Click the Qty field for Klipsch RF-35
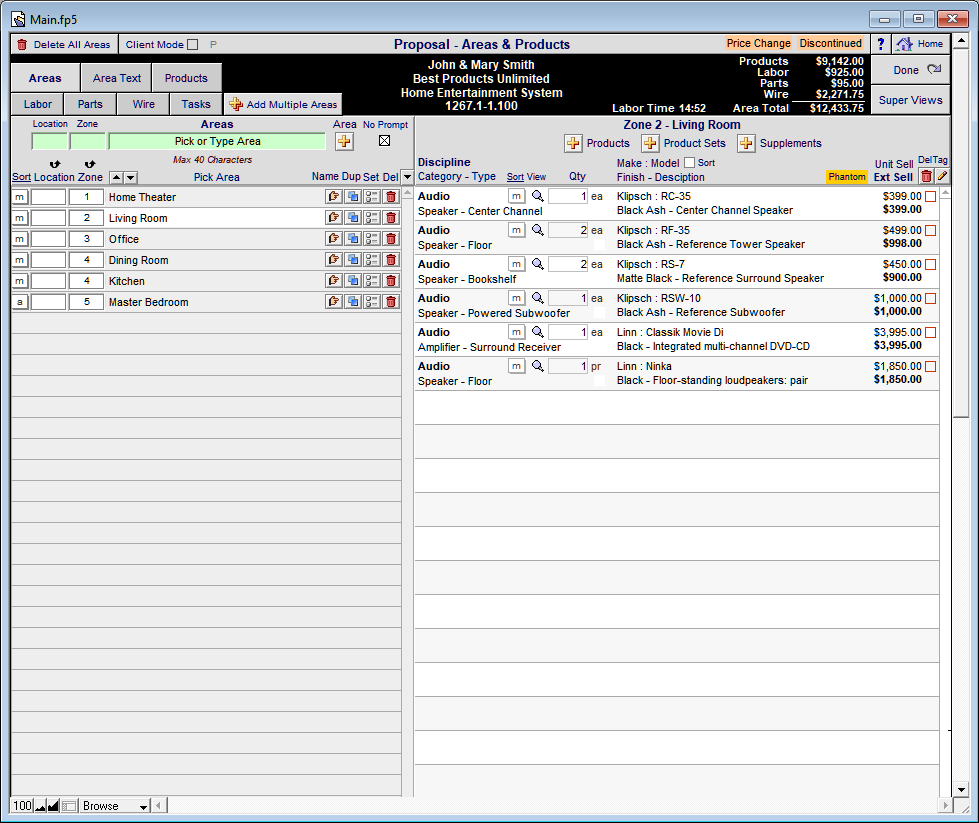 coord(568,230)
